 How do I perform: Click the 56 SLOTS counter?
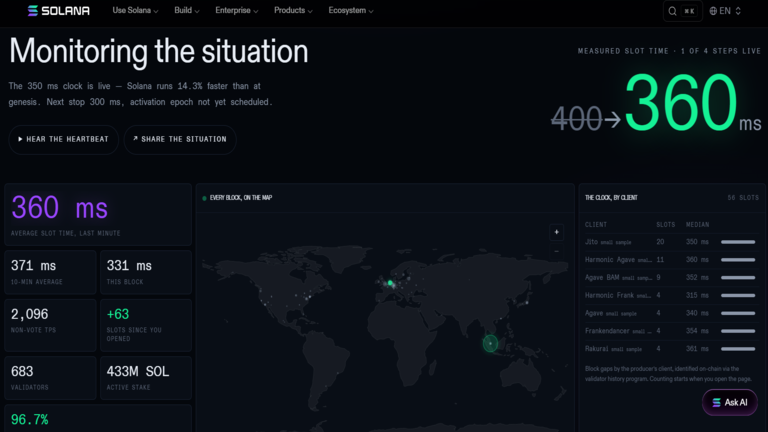(x=743, y=198)
